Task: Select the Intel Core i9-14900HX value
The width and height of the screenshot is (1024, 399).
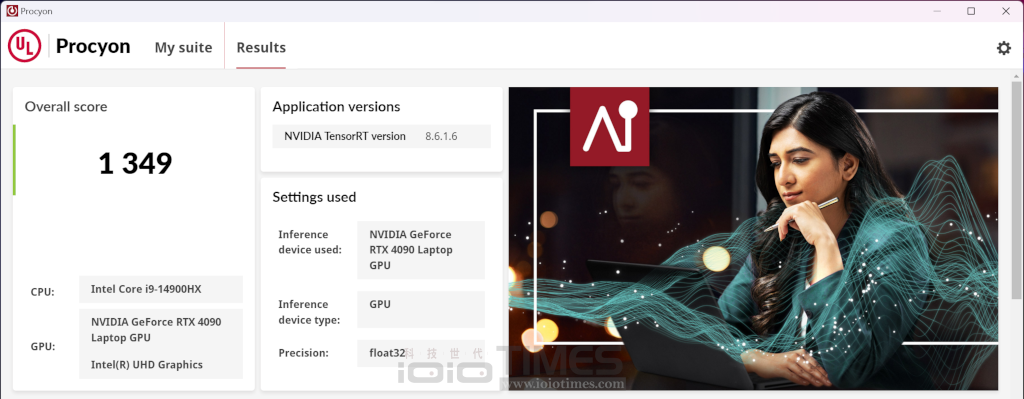Action: tap(161, 289)
